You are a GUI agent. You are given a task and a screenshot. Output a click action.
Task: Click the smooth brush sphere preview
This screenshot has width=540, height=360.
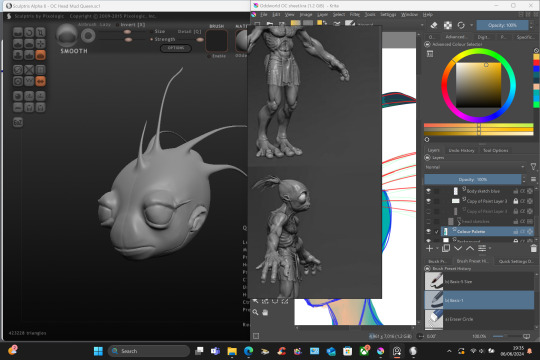(67, 35)
